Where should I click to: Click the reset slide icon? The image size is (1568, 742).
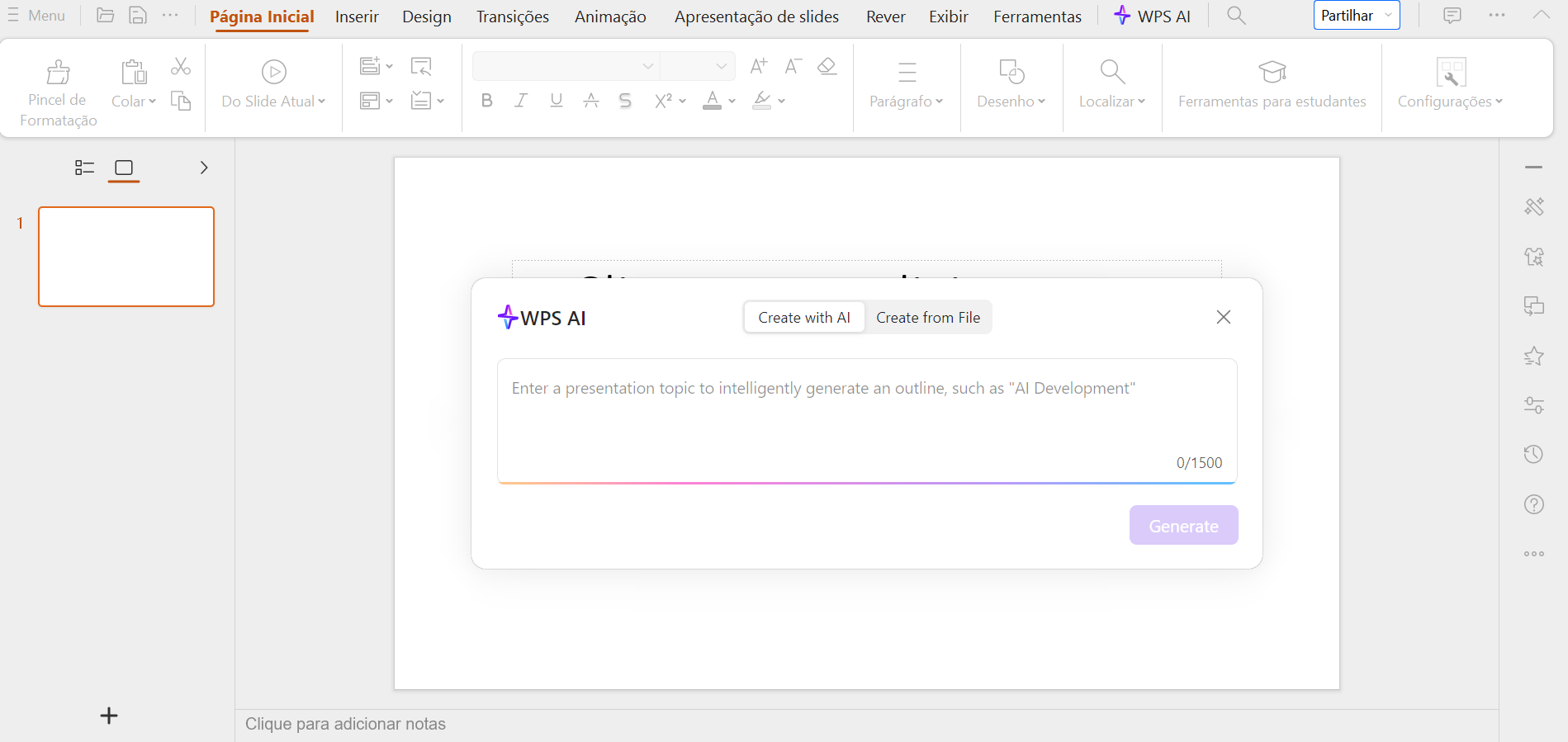(421, 66)
